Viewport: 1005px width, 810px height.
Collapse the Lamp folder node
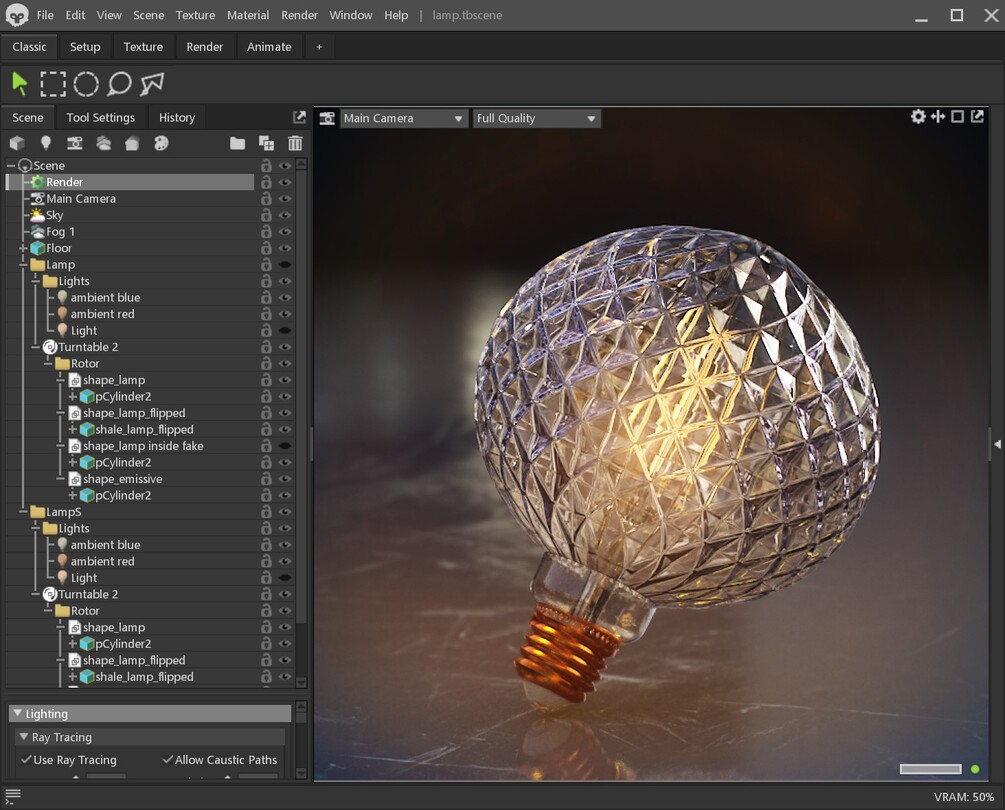(x=22, y=265)
